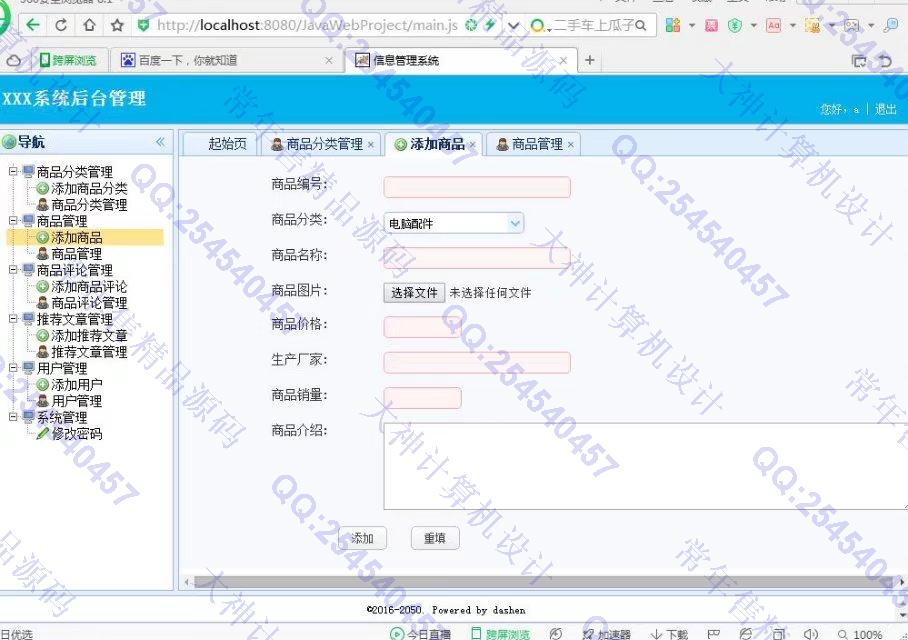
Task: Click the lightning speed mode icon in address bar
Action: [x=490, y=25]
